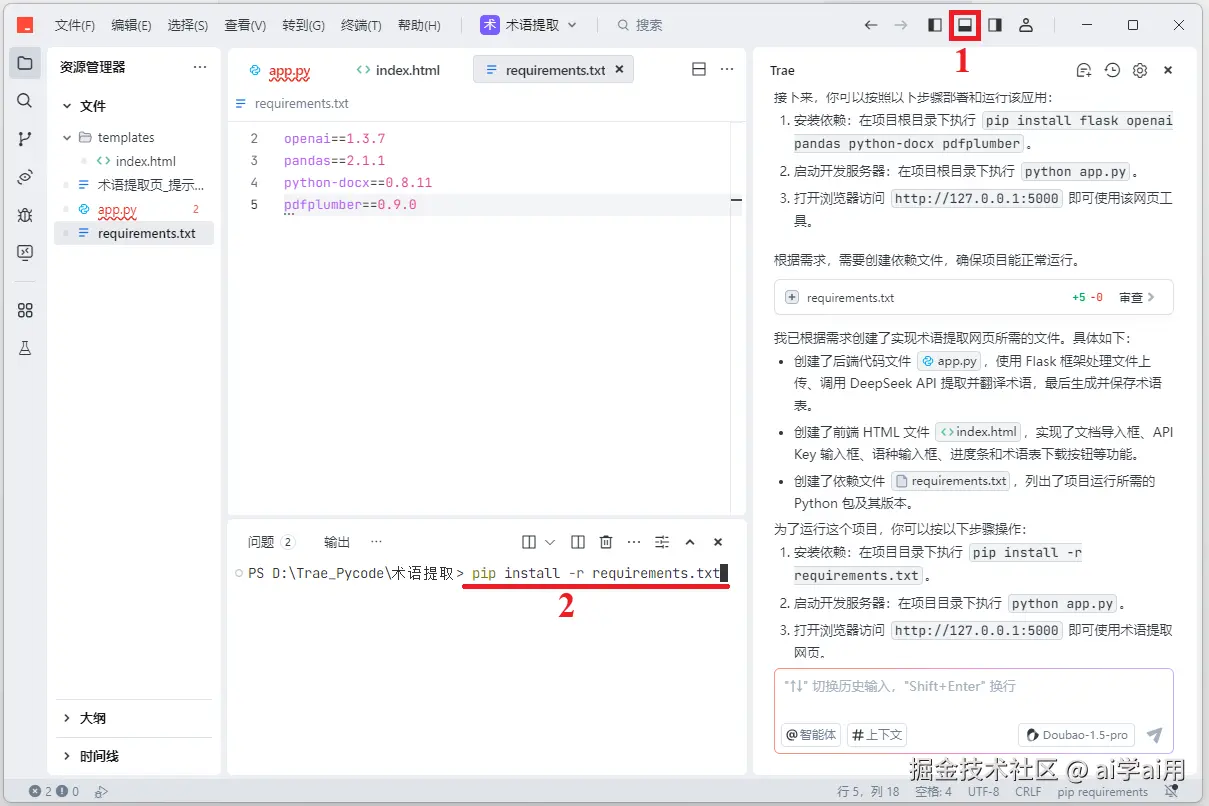Toggle the primary side bar layout icon

pyautogui.click(x=935, y=25)
